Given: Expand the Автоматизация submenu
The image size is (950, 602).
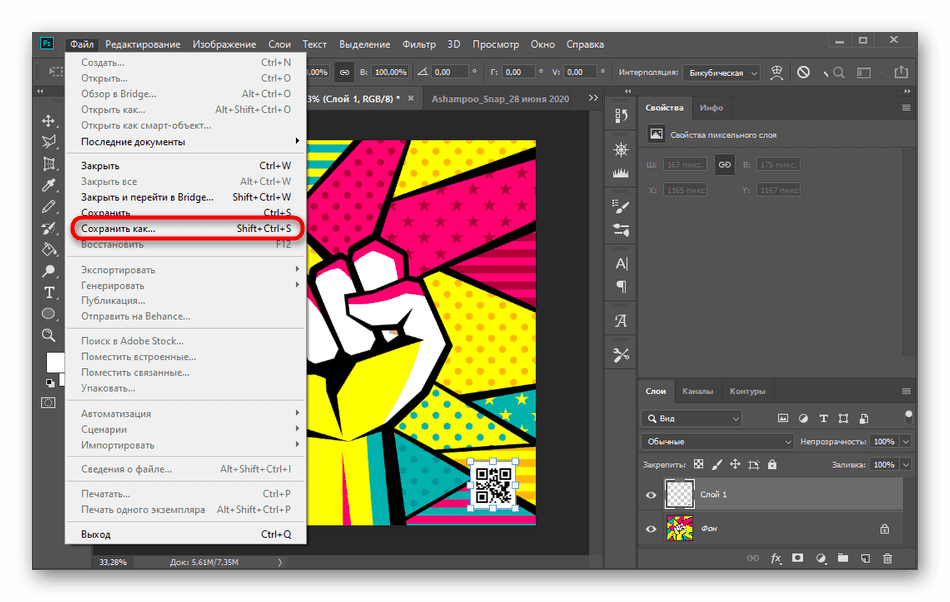Looking at the screenshot, I should point(186,414).
